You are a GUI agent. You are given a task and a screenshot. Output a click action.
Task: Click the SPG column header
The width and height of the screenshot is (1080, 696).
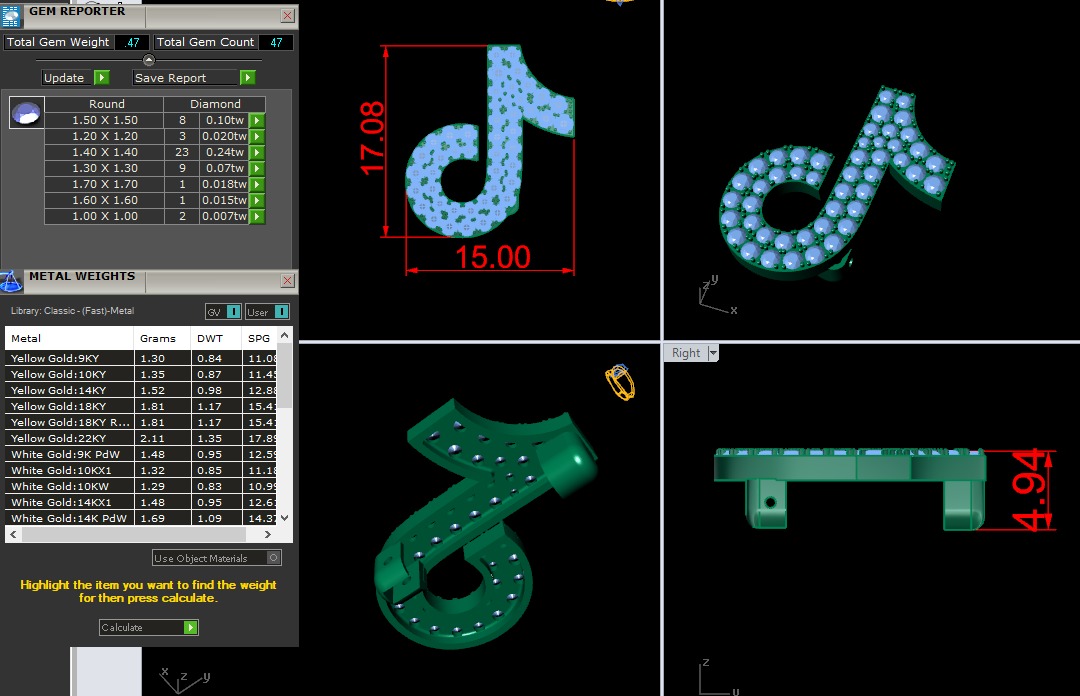point(260,338)
